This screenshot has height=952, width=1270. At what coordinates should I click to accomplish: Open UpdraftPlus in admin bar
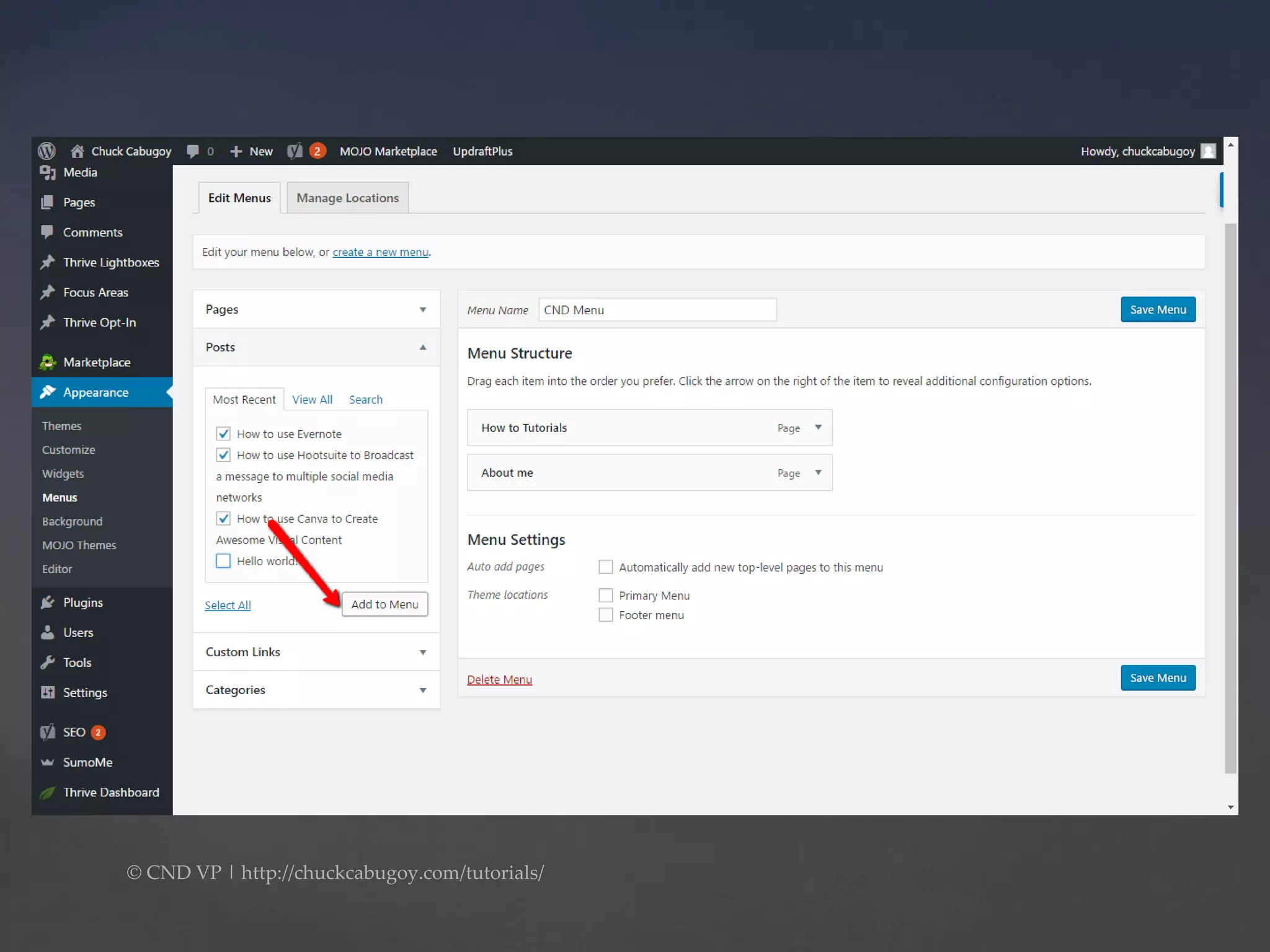click(x=482, y=151)
